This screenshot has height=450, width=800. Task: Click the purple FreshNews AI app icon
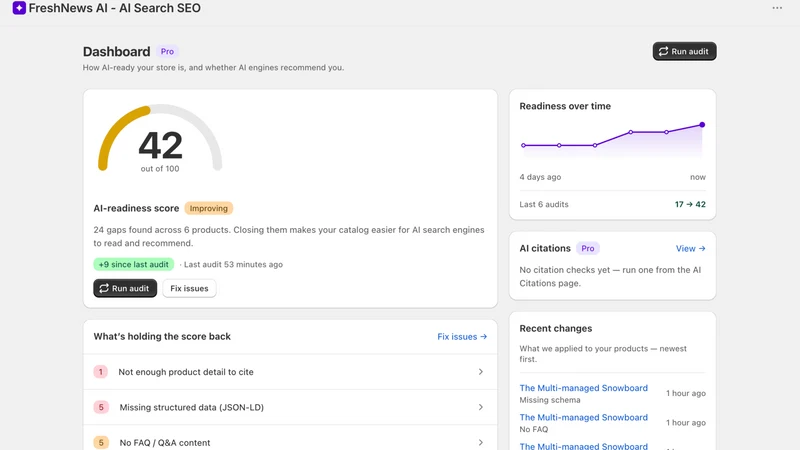(x=19, y=8)
